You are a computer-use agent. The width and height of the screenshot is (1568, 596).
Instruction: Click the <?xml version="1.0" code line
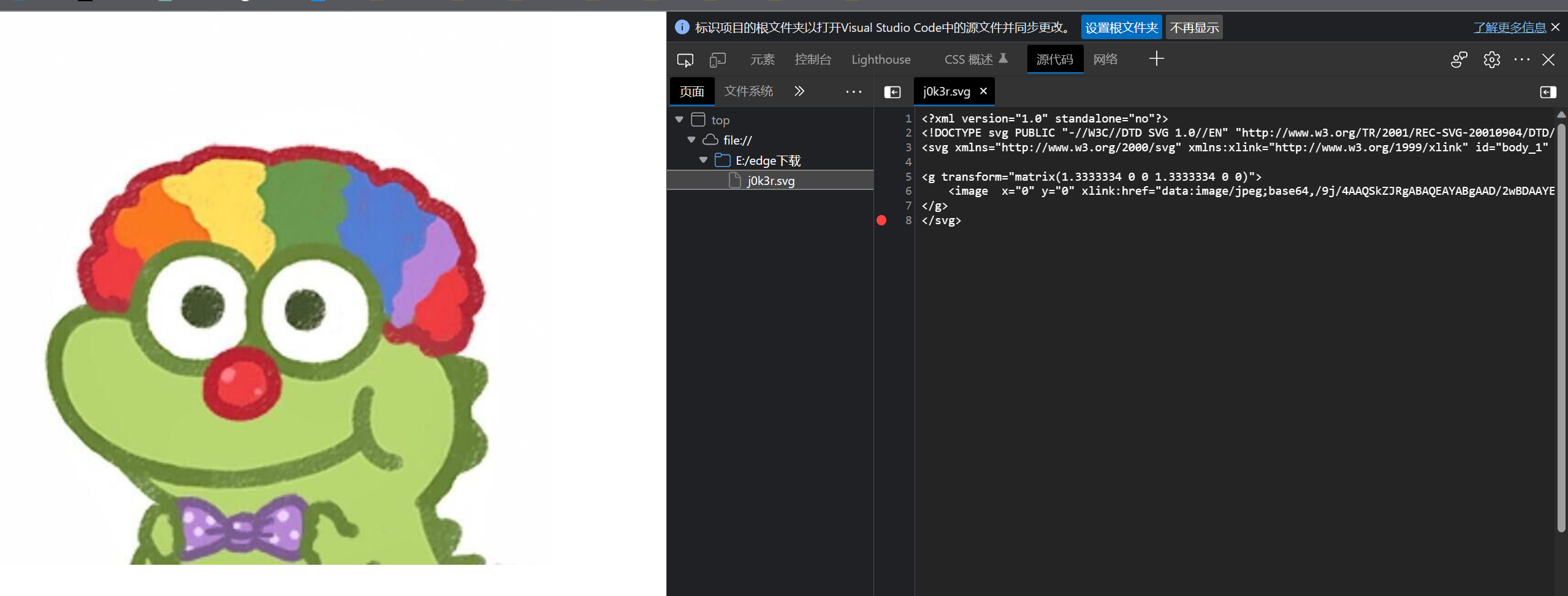click(x=1045, y=118)
